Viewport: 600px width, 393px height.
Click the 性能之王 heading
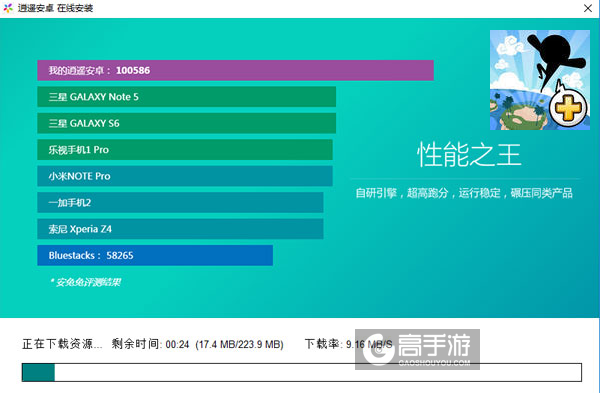click(x=469, y=155)
